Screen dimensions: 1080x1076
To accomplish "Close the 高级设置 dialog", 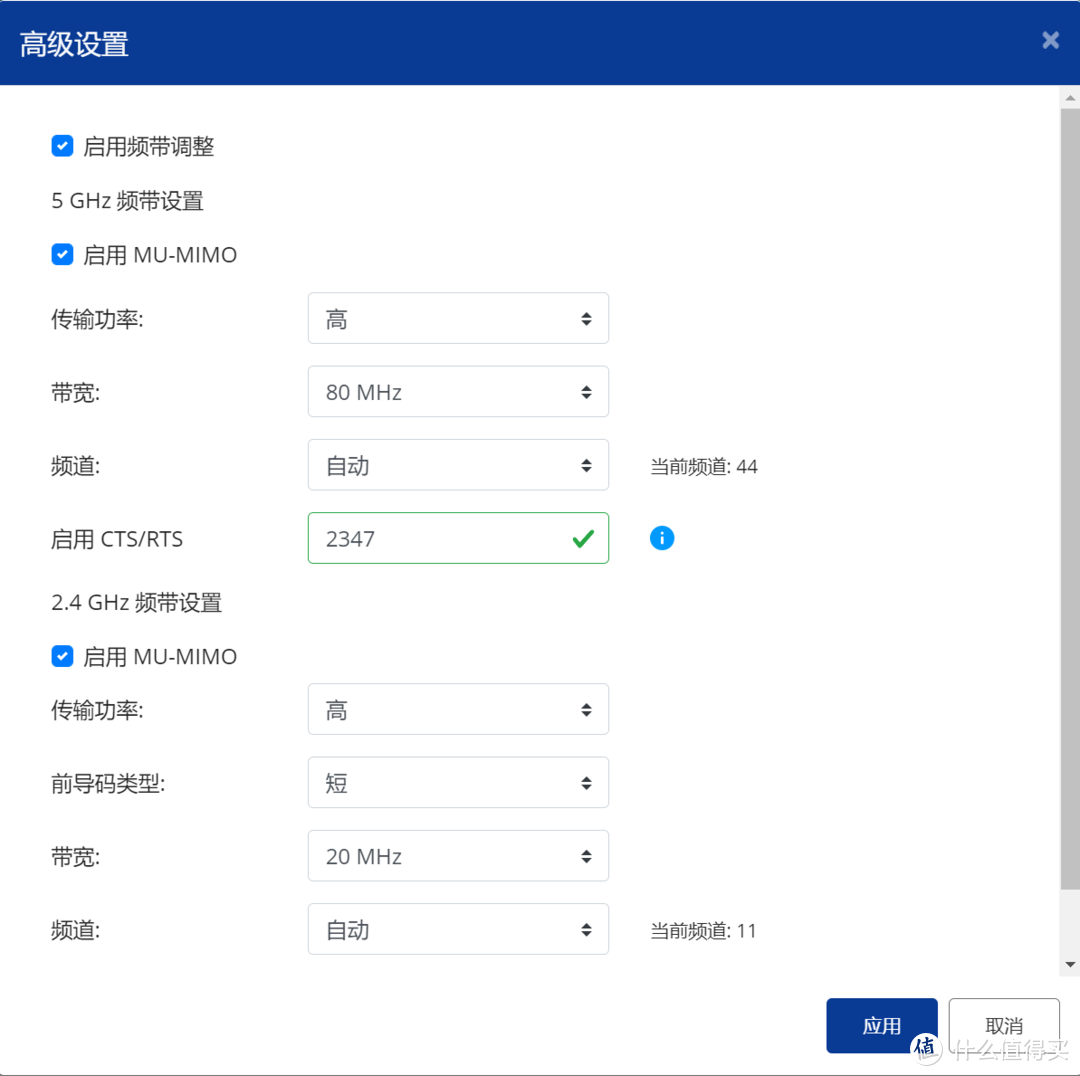I will pyautogui.click(x=1050, y=40).
